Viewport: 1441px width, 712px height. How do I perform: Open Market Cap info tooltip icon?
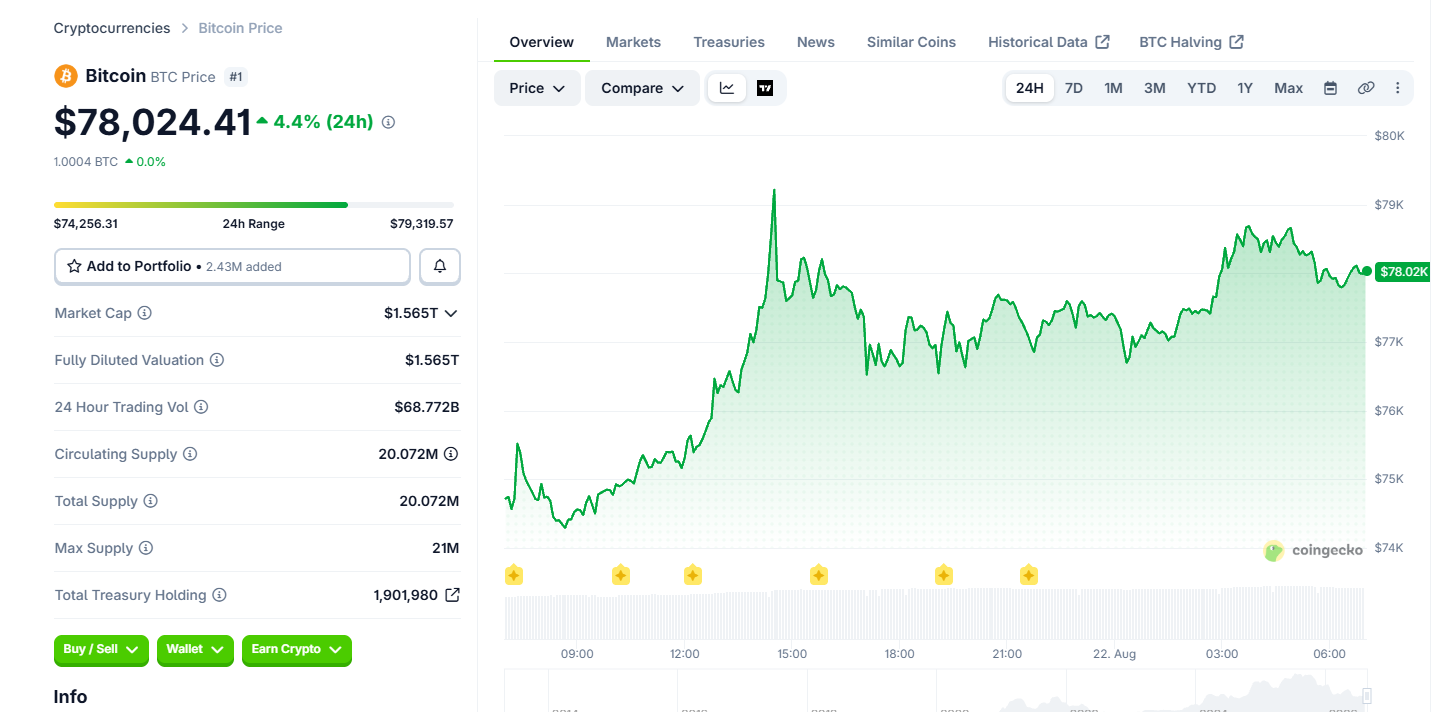coord(145,313)
